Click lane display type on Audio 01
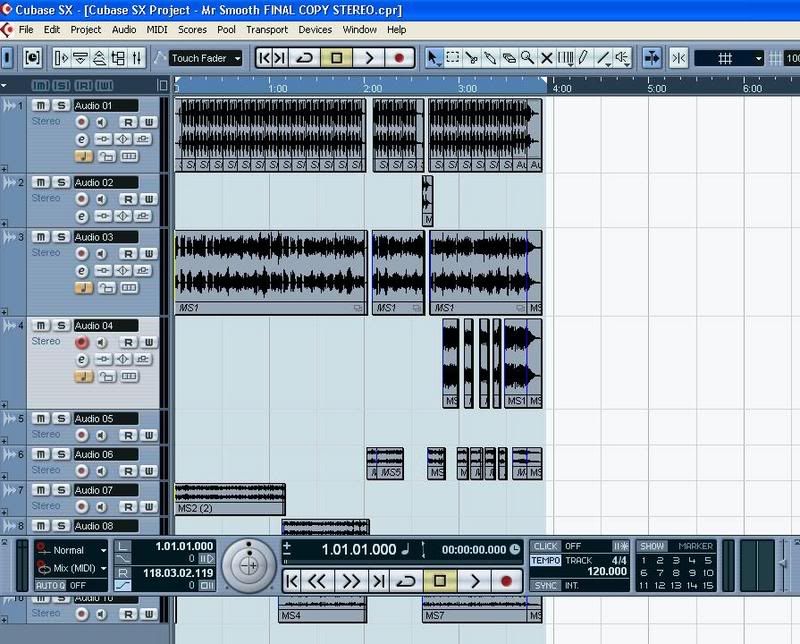 pyautogui.click(x=129, y=156)
